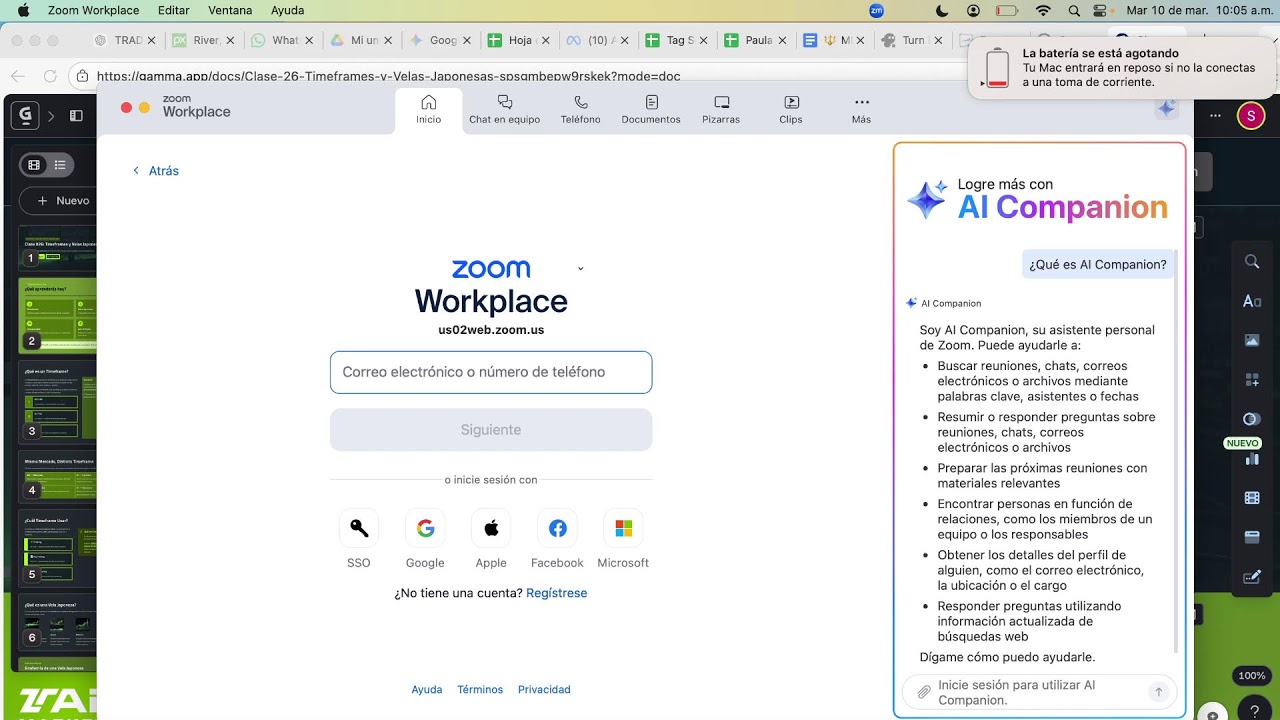
Task: Focus the email or phone number field
Action: point(491,372)
